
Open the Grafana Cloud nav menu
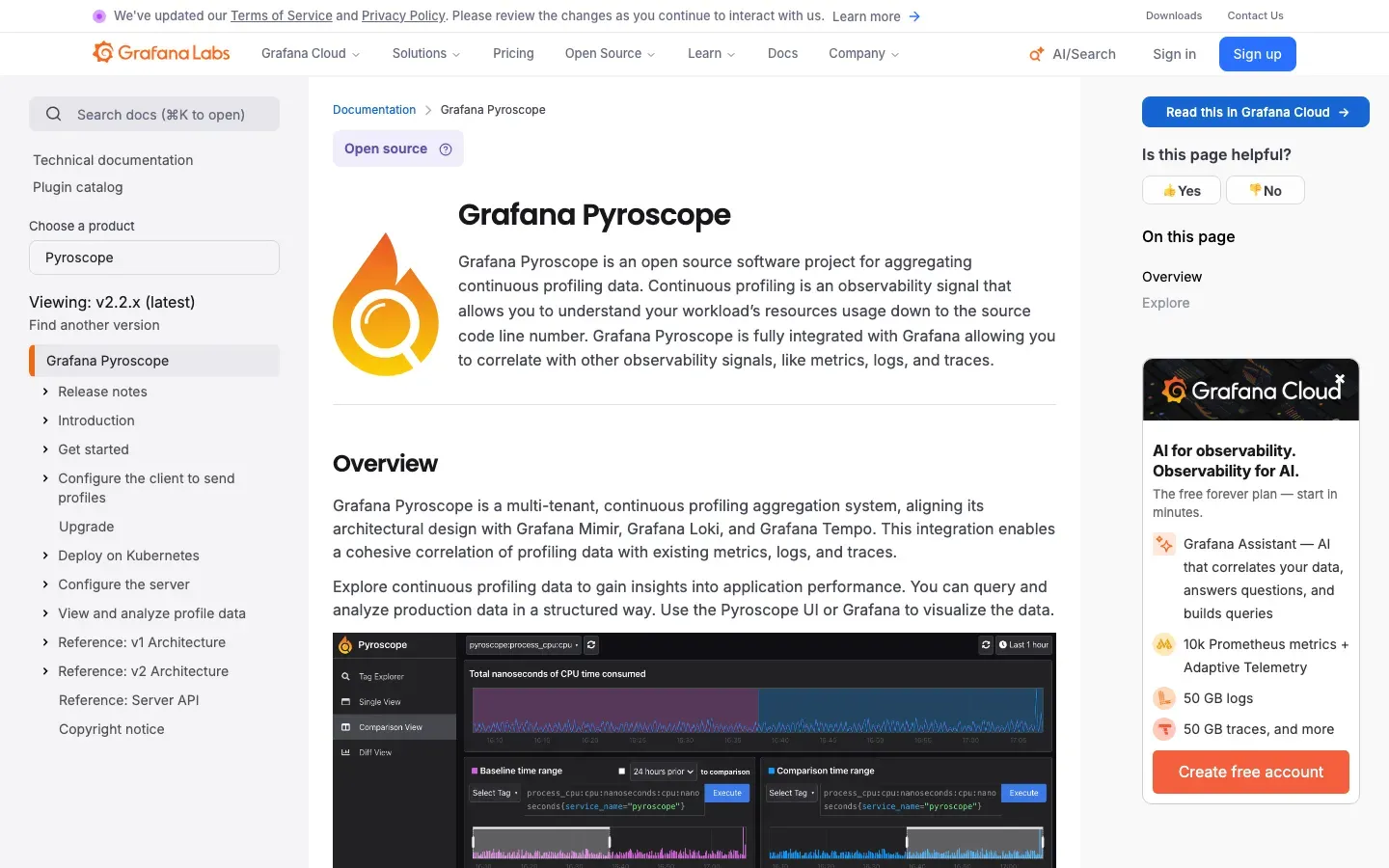coord(311,54)
